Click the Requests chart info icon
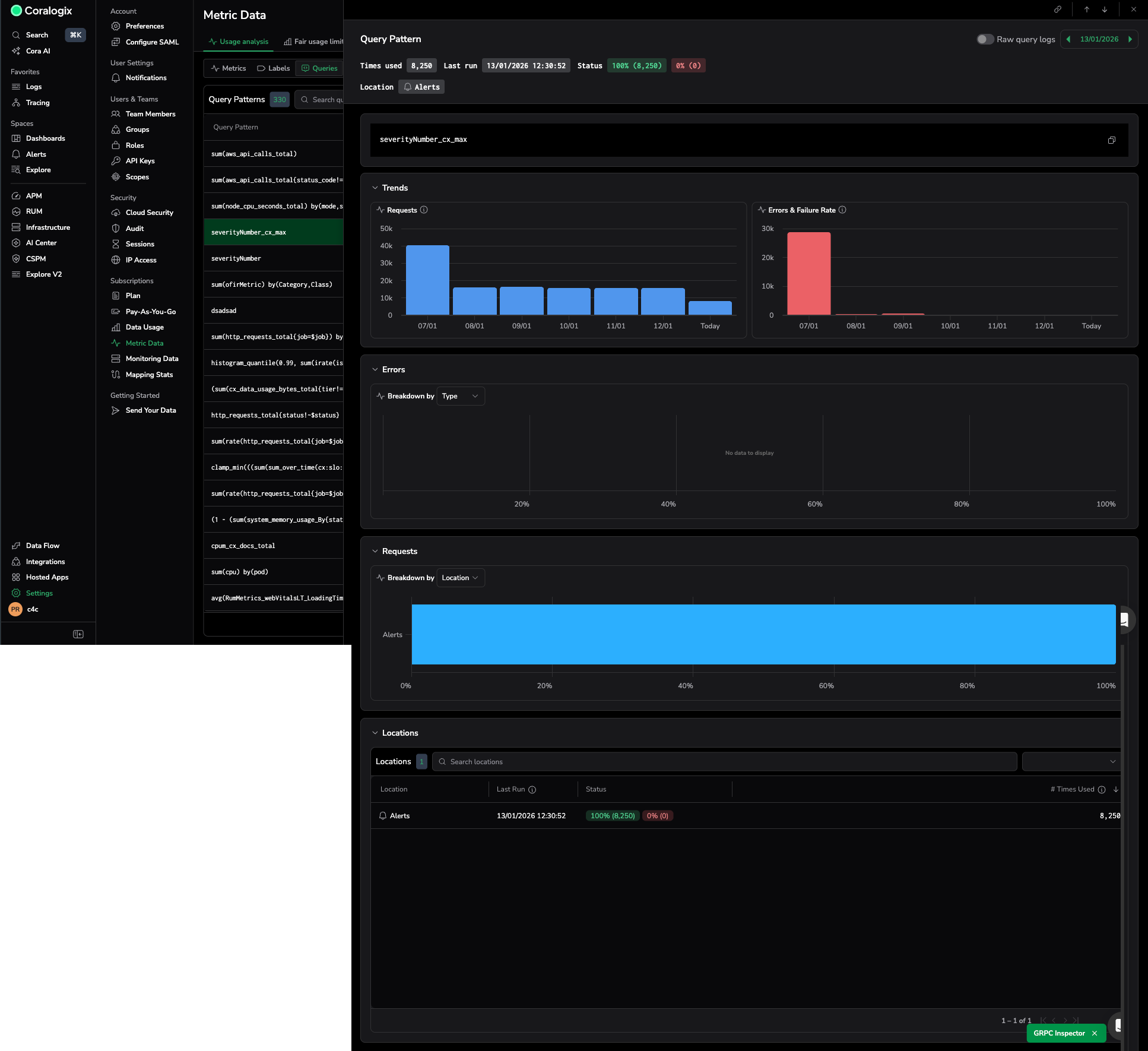Screen dimensions: 1148x1051 point(424,210)
